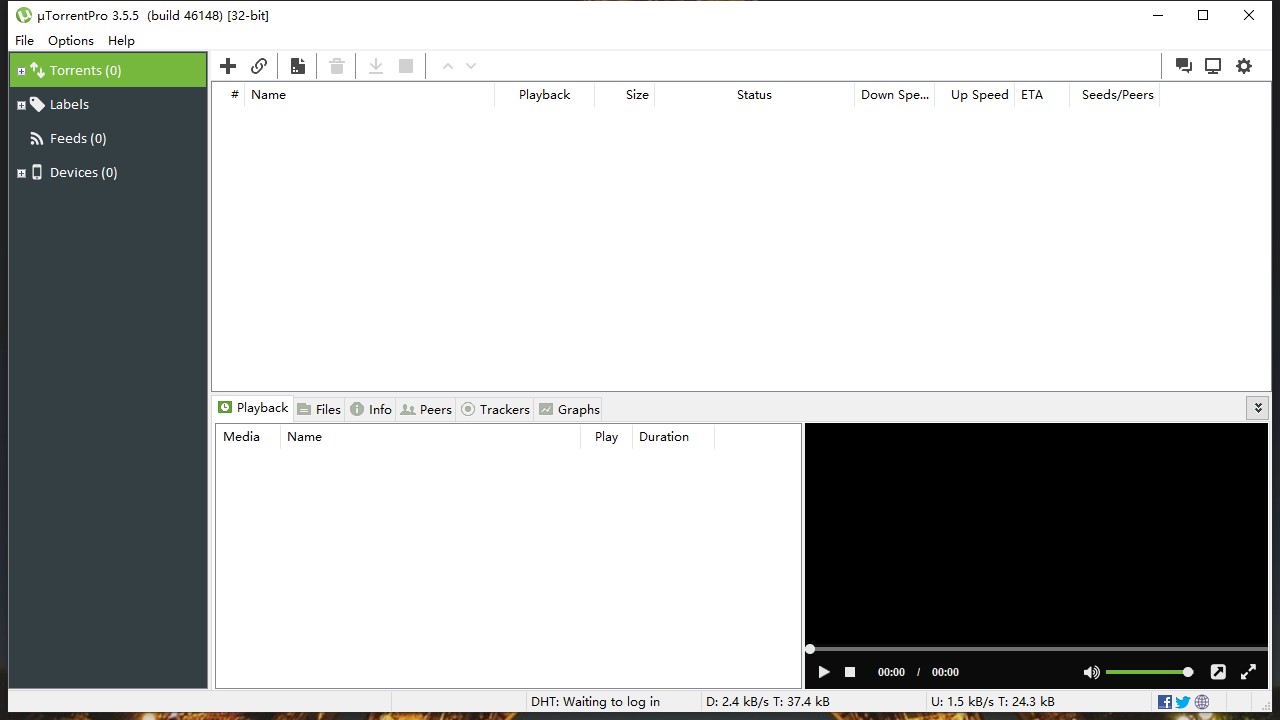
Task: Click Add Torrent from URL link icon
Action: pyautogui.click(x=259, y=66)
